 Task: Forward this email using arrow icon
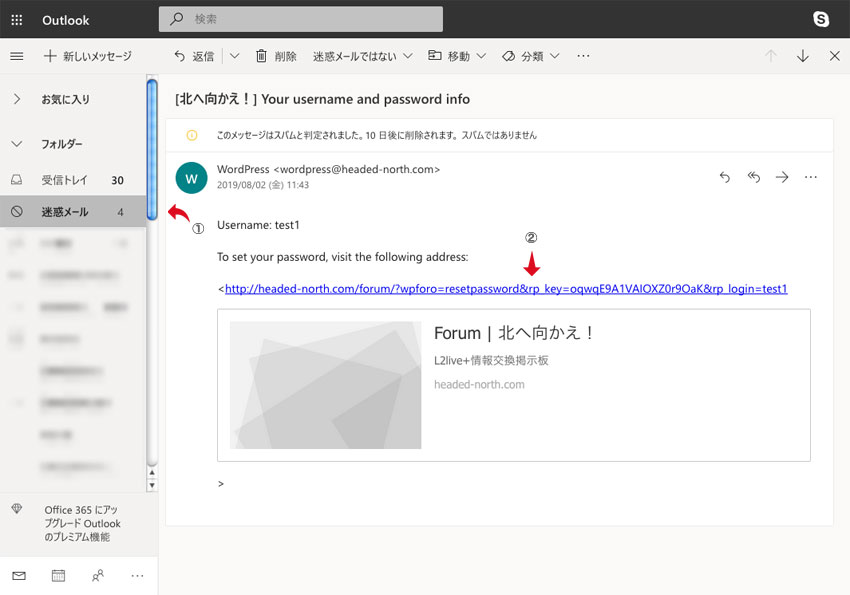click(x=782, y=177)
